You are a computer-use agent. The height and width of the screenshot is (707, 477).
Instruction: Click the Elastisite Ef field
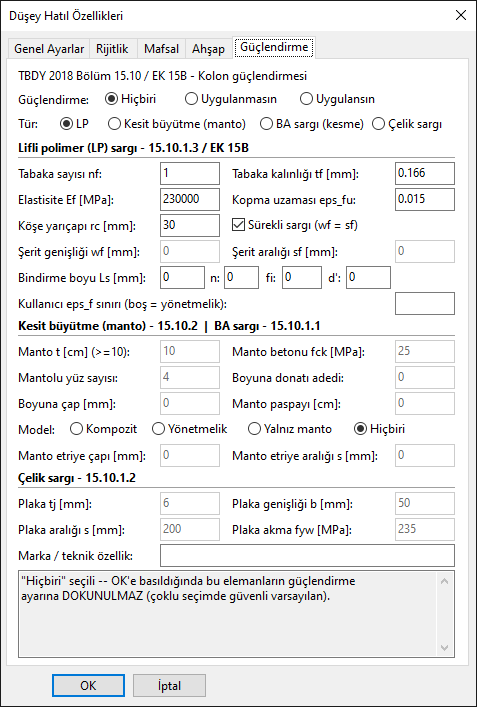pyautogui.click(x=190, y=199)
